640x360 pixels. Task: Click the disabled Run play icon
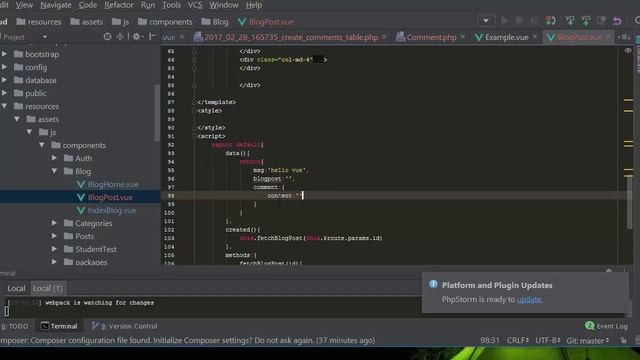tap(504, 20)
